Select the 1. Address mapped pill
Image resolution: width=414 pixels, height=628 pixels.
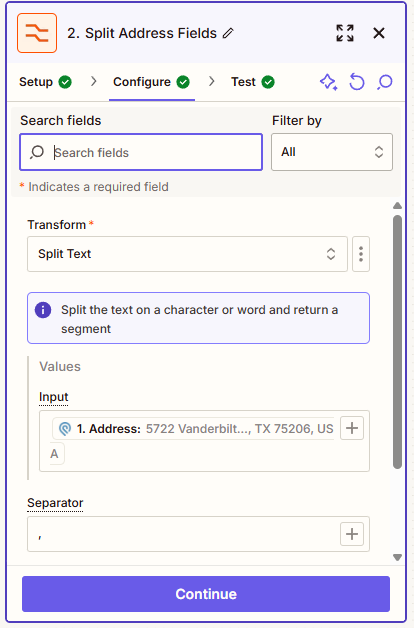194,429
